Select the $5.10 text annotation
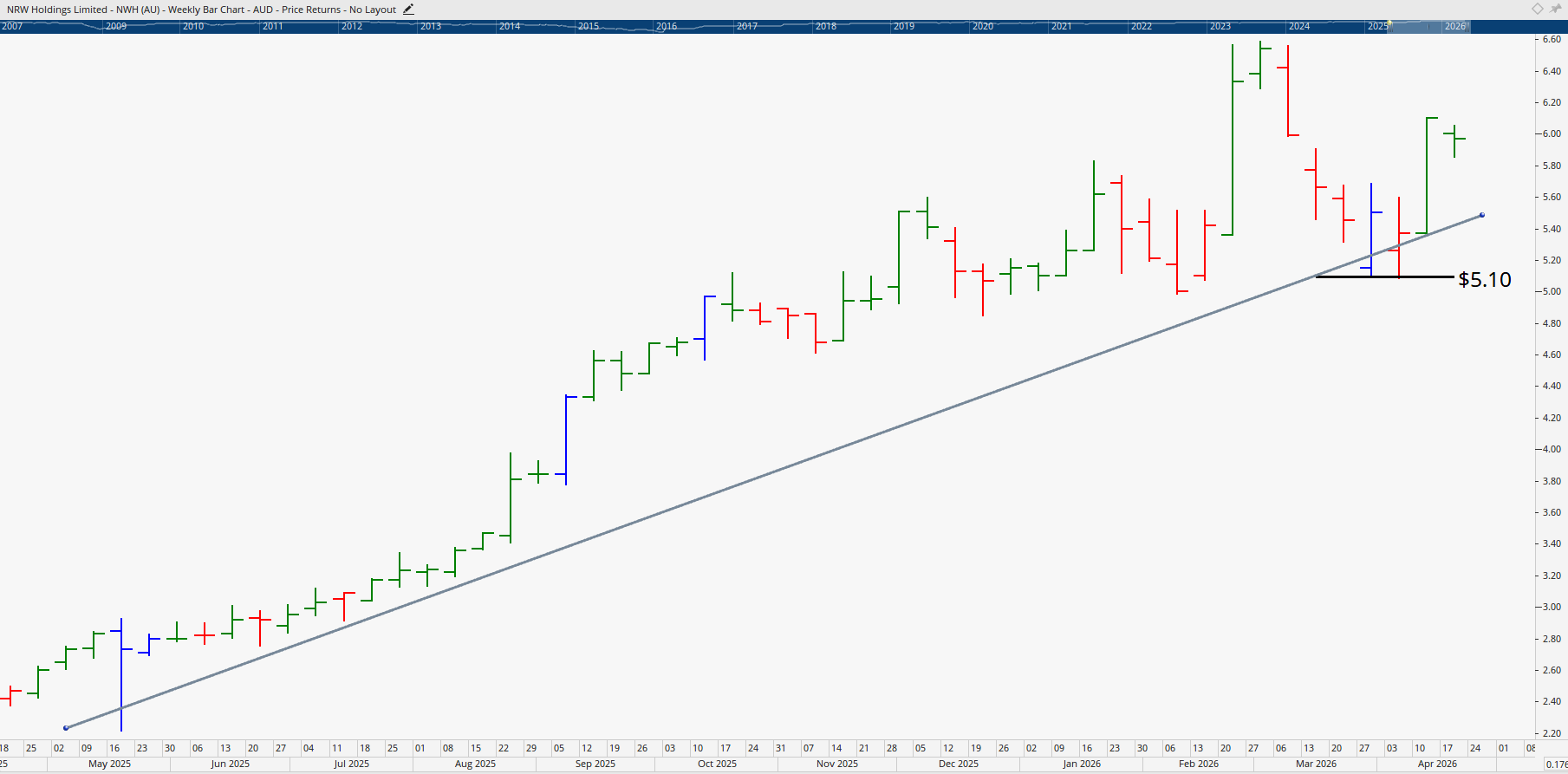The image size is (1568, 774). click(1485, 279)
